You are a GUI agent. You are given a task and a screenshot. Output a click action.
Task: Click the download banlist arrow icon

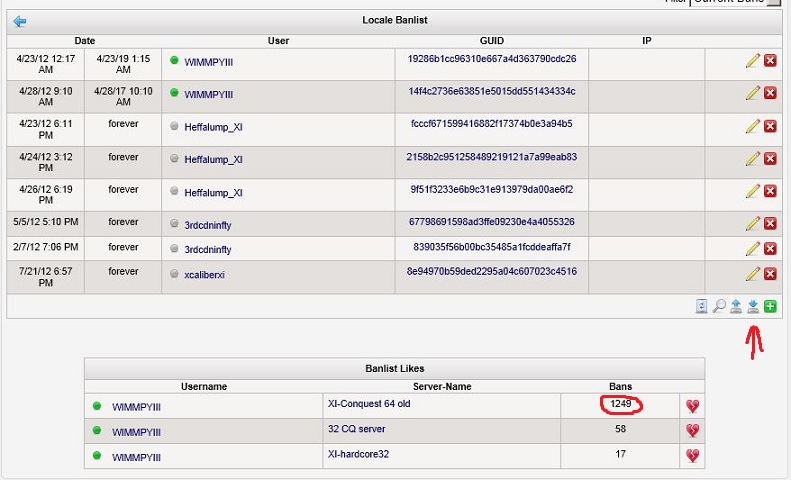coord(753,306)
